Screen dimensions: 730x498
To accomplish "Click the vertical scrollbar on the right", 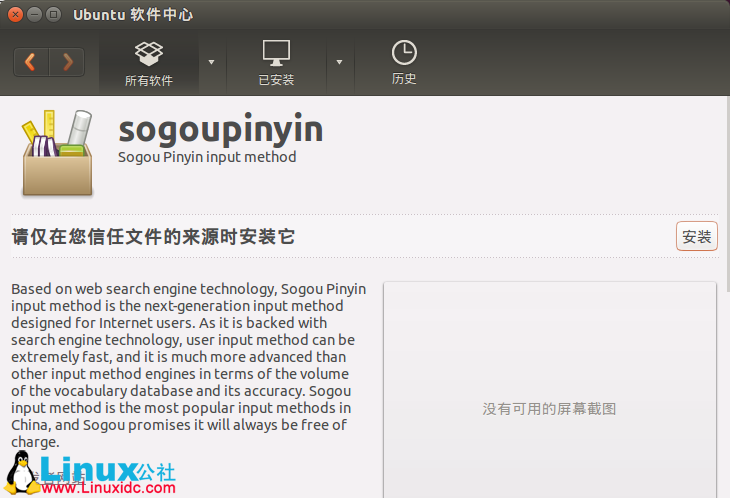I will [x=728, y=195].
